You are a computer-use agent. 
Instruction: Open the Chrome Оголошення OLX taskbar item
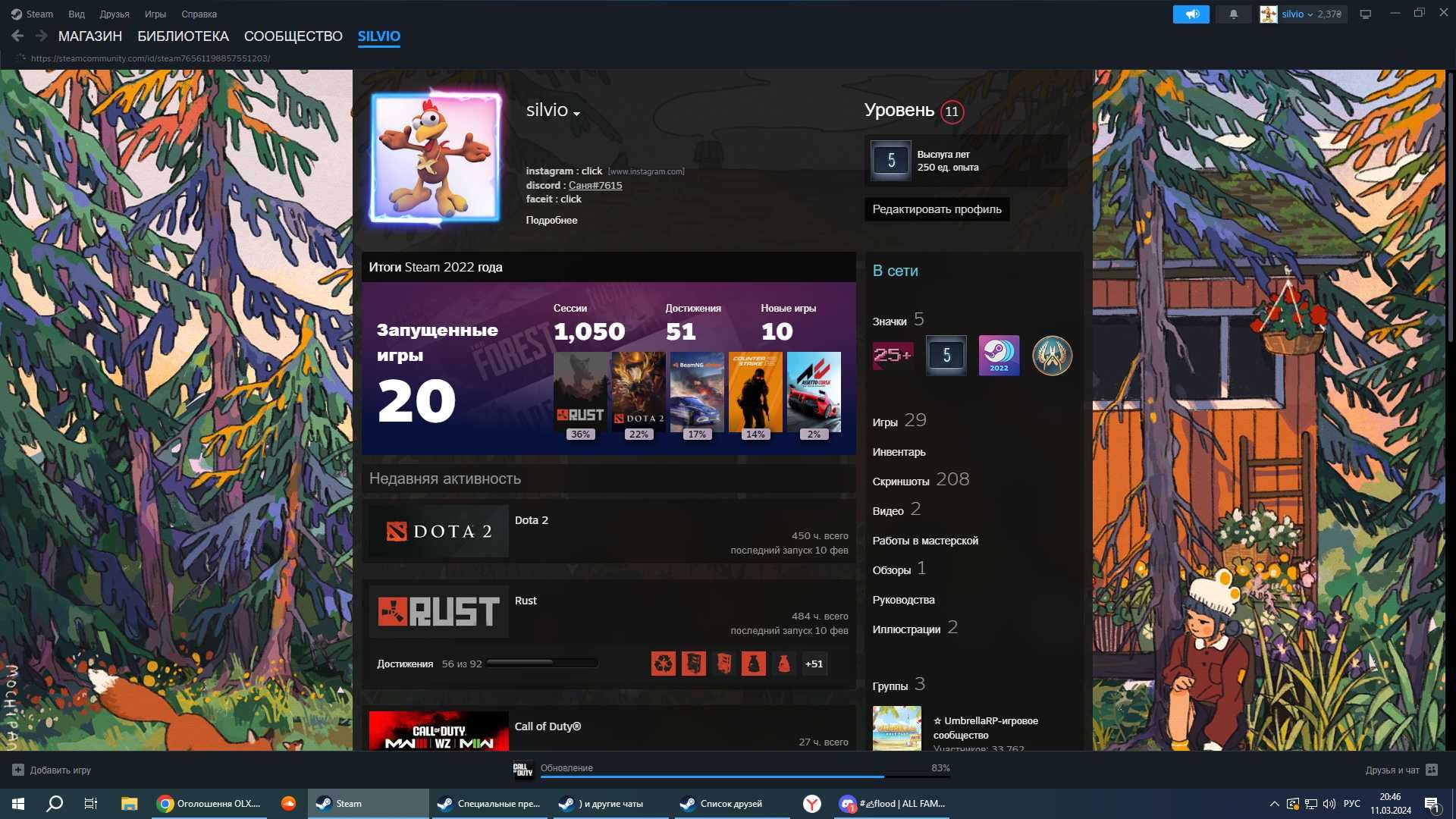(209, 804)
